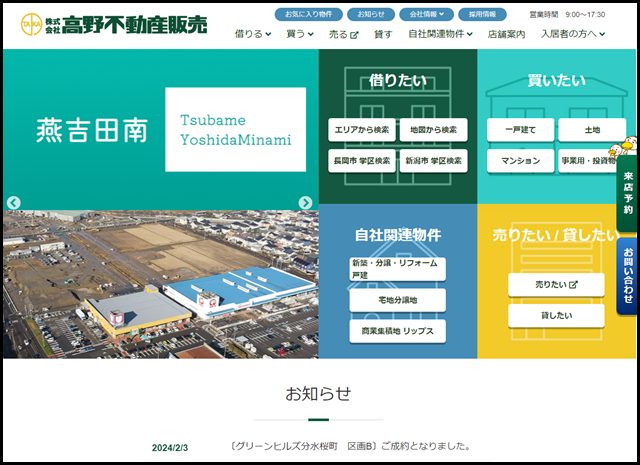Open the 採用情報 recruitment pill
Screen dimensions: 640x465
pyautogui.click(x=482, y=14)
